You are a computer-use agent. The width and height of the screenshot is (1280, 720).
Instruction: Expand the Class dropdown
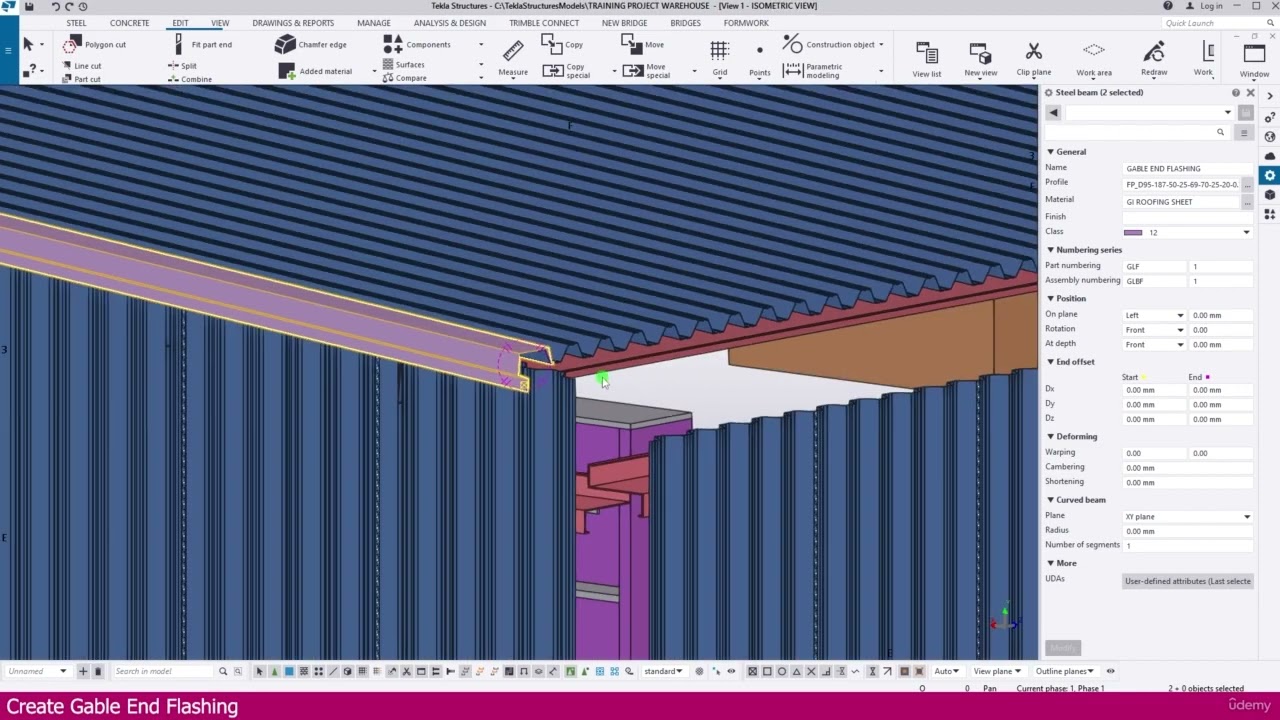1246,232
